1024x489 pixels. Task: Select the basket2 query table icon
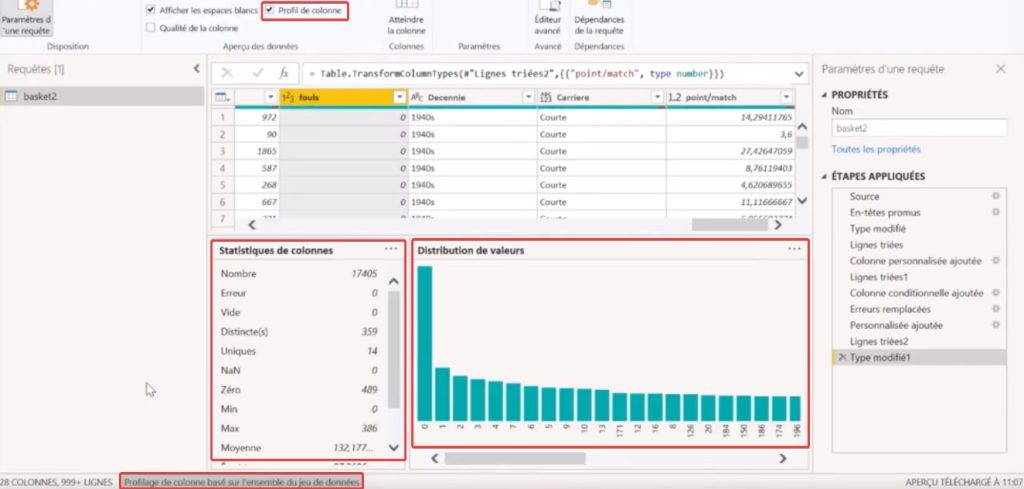[11, 96]
